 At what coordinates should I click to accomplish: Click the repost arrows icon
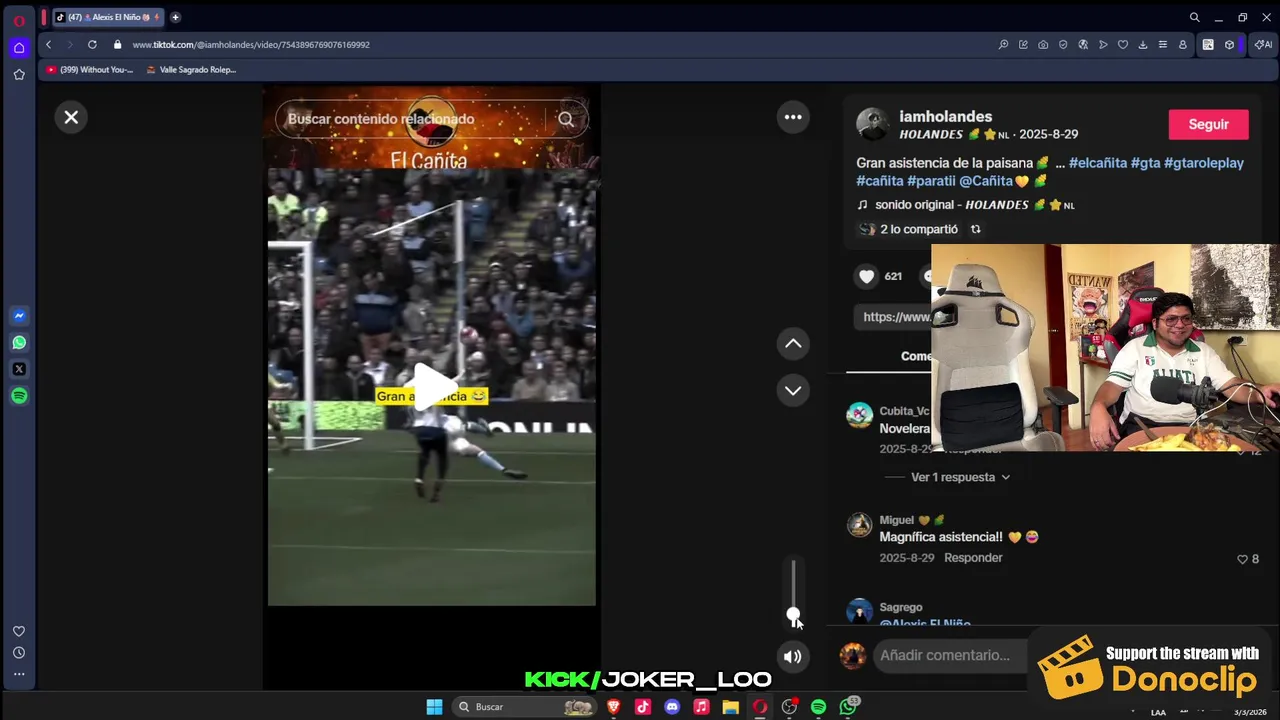[x=975, y=229]
